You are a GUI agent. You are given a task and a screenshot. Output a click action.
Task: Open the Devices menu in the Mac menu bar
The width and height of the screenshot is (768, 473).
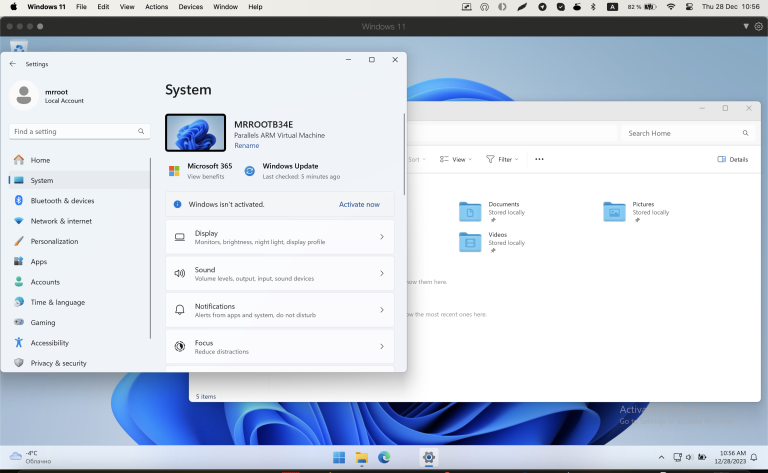(x=190, y=7)
